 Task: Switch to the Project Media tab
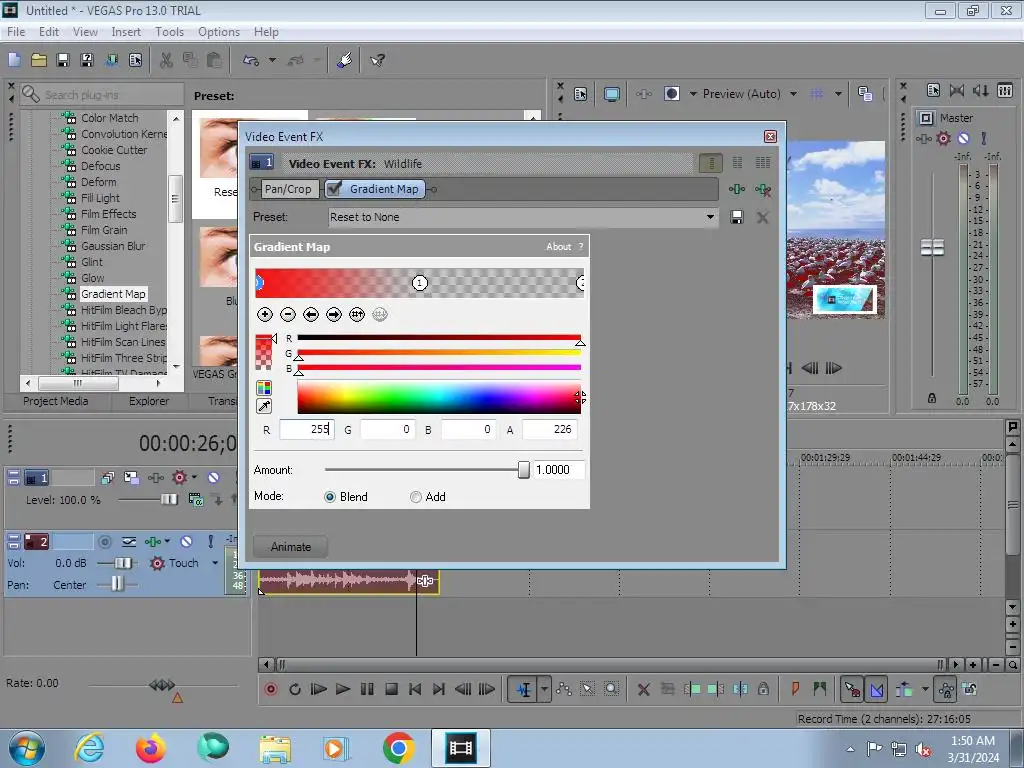click(56, 401)
